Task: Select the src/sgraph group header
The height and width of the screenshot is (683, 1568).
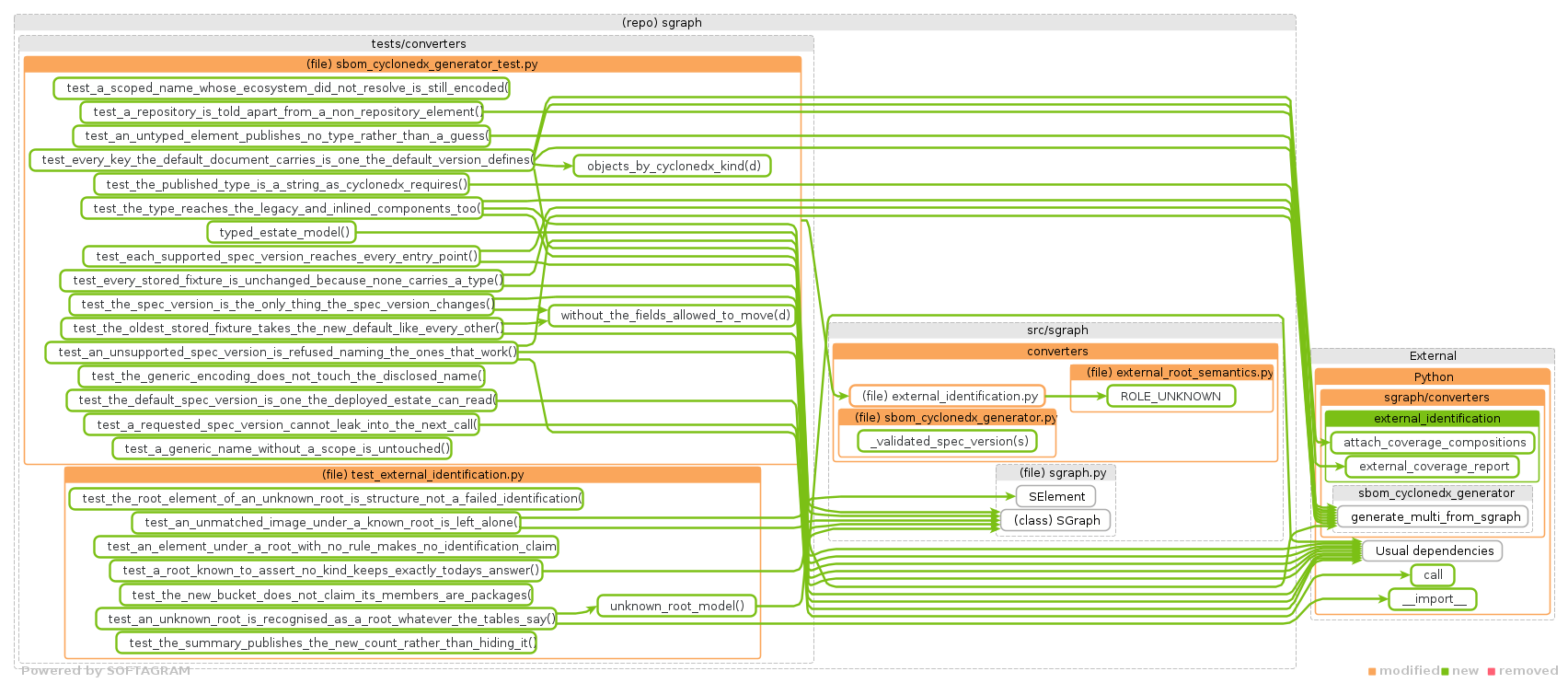Action: pos(1055,330)
